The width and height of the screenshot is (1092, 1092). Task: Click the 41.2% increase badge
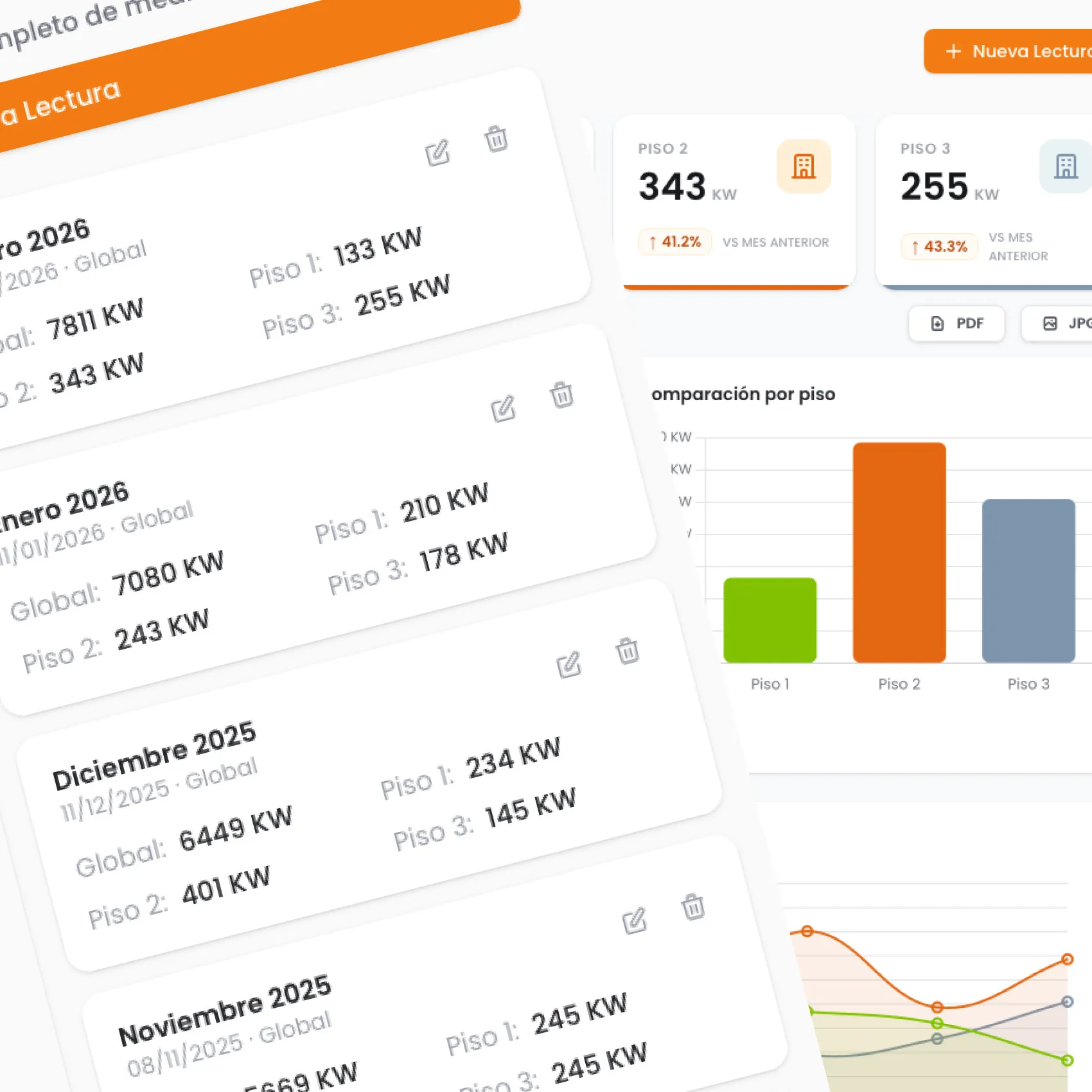point(674,242)
